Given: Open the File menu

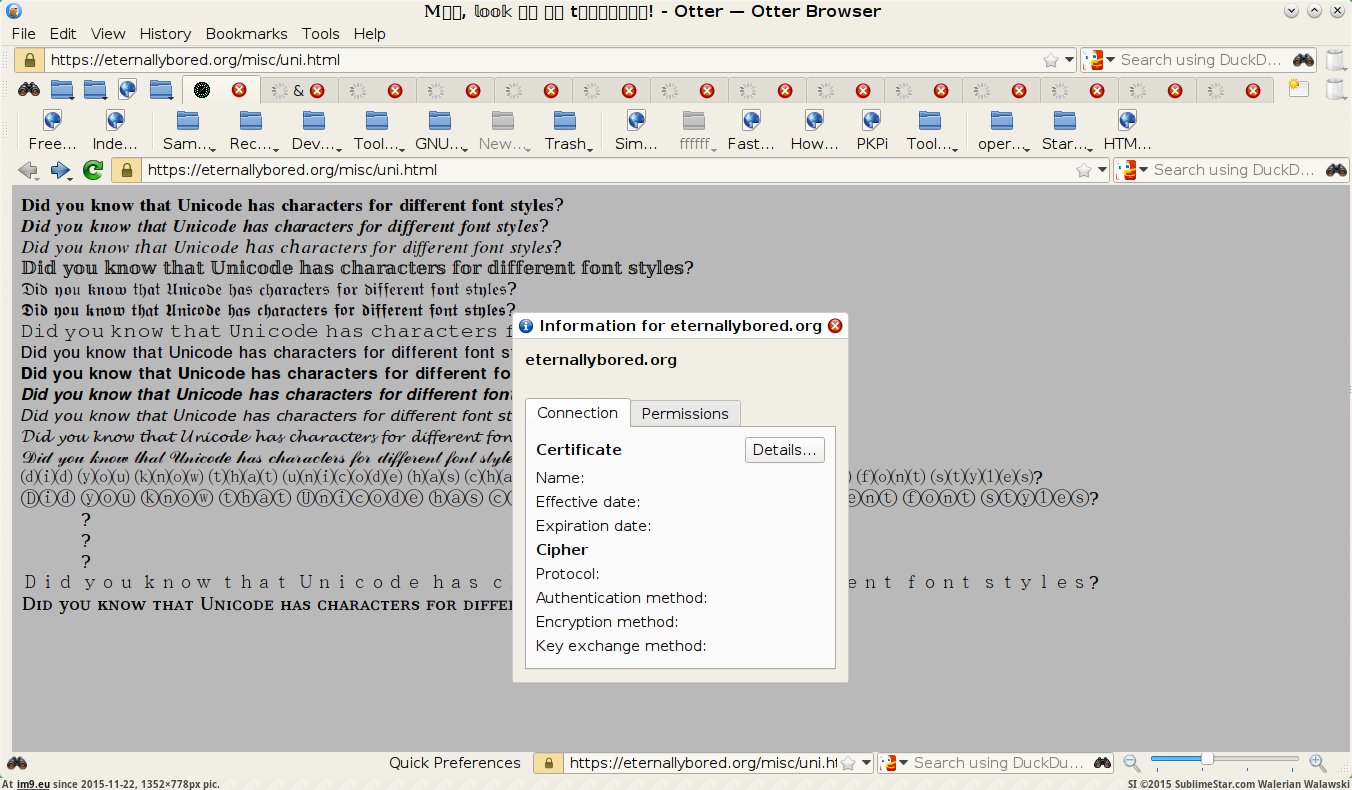Looking at the screenshot, I should coord(23,33).
